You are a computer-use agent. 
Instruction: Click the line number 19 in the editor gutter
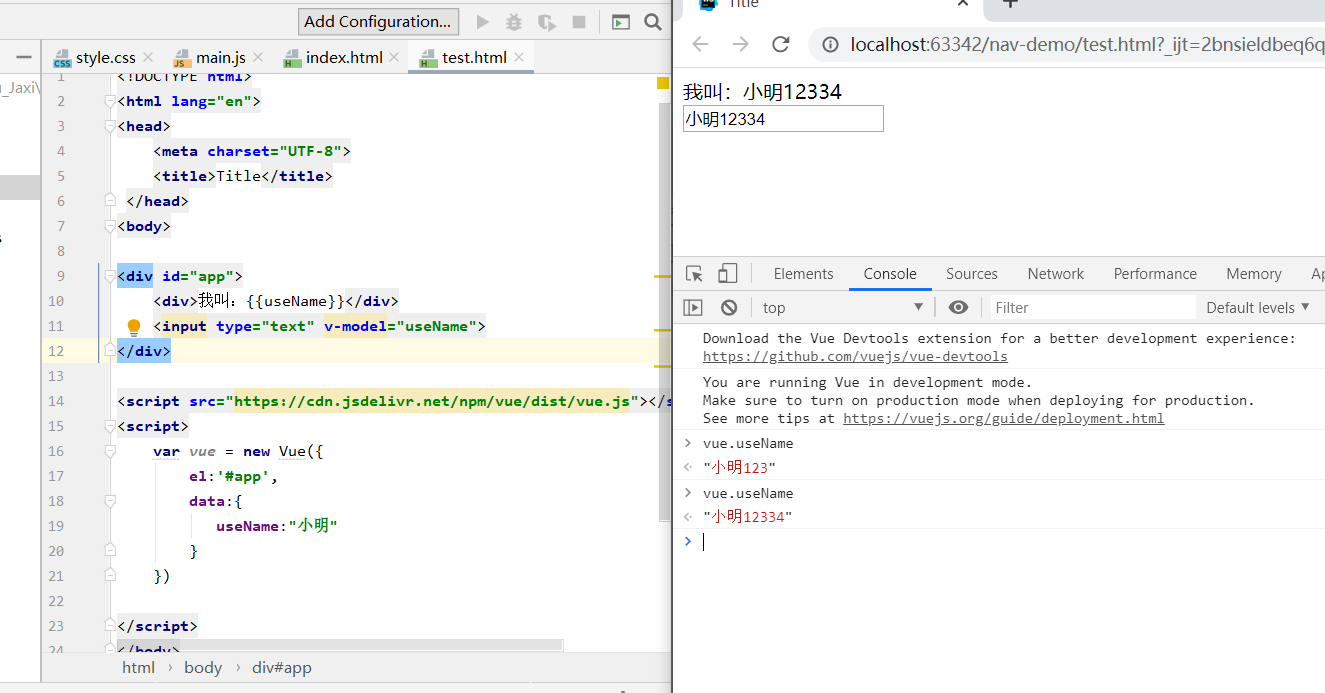[56, 526]
